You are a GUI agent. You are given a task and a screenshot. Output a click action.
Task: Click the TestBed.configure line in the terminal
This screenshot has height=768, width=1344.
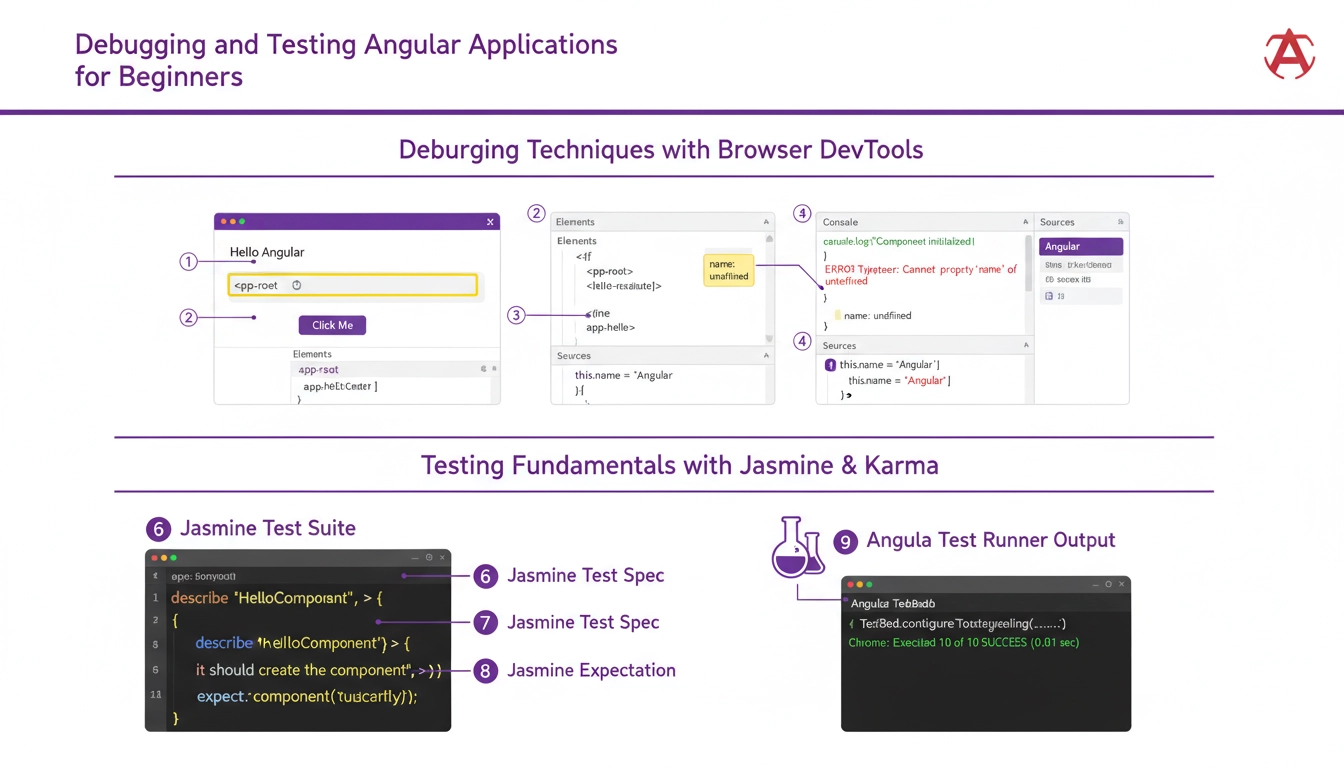tap(956, 624)
